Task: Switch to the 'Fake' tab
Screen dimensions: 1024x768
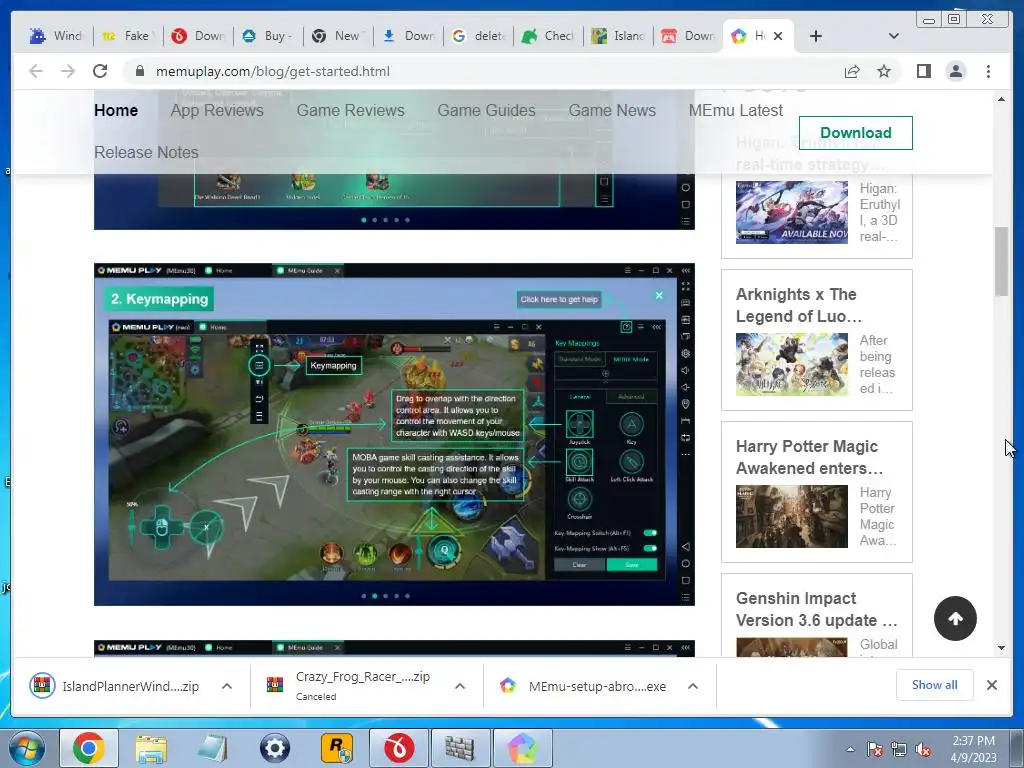Action: [x=127, y=36]
